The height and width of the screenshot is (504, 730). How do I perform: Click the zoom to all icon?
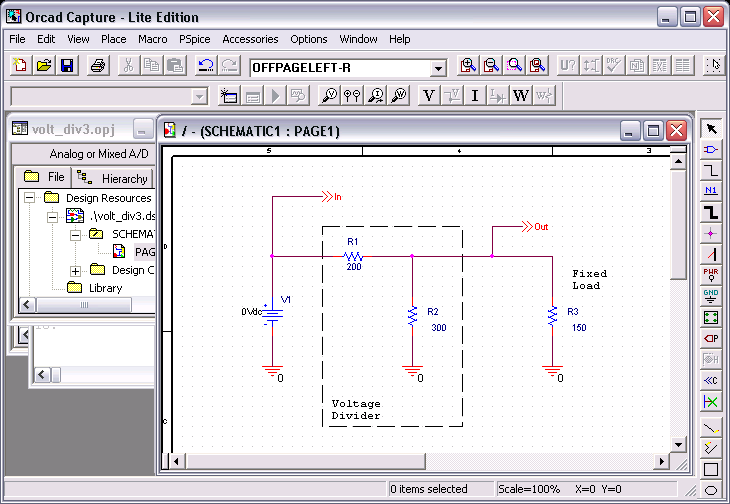[x=537, y=66]
